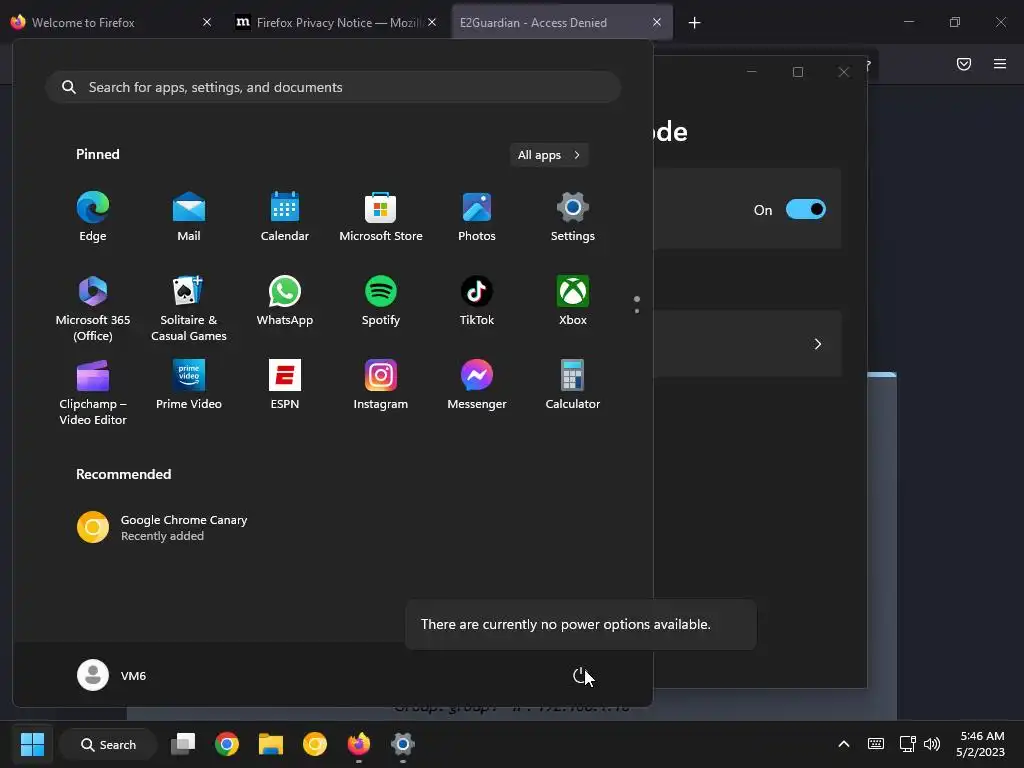This screenshot has width=1024, height=768.
Task: Launch Prime Video
Action: point(189,385)
